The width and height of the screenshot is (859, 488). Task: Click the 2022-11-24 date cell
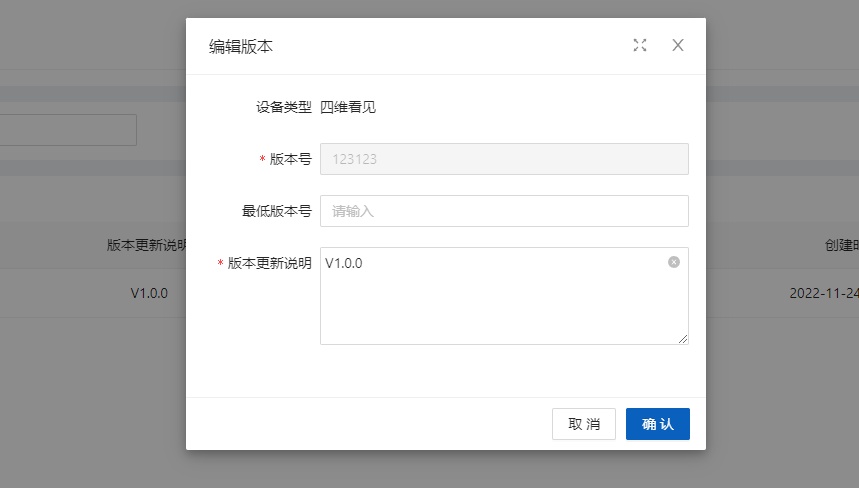tap(823, 294)
